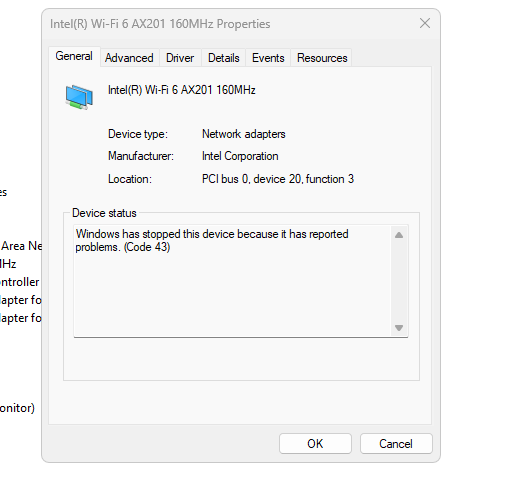
Task: Click inside the Code 43 status text box
Action: (233, 281)
